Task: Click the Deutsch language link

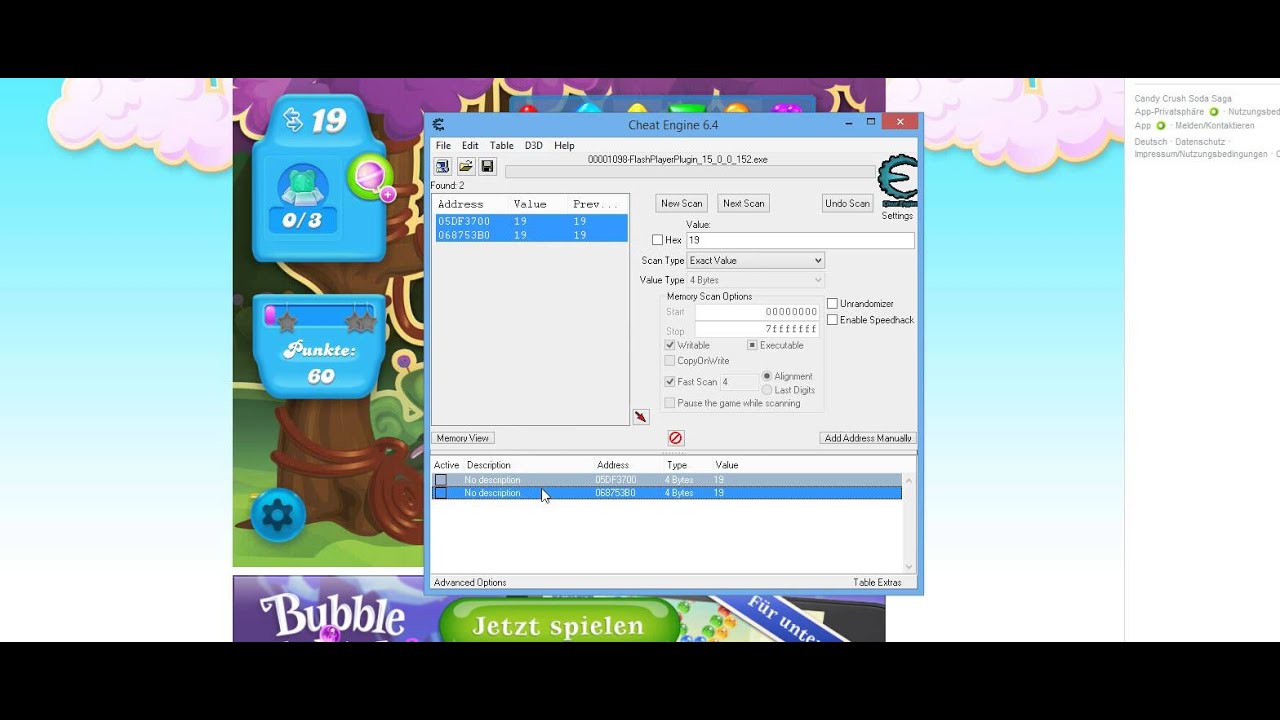Action: point(1150,142)
